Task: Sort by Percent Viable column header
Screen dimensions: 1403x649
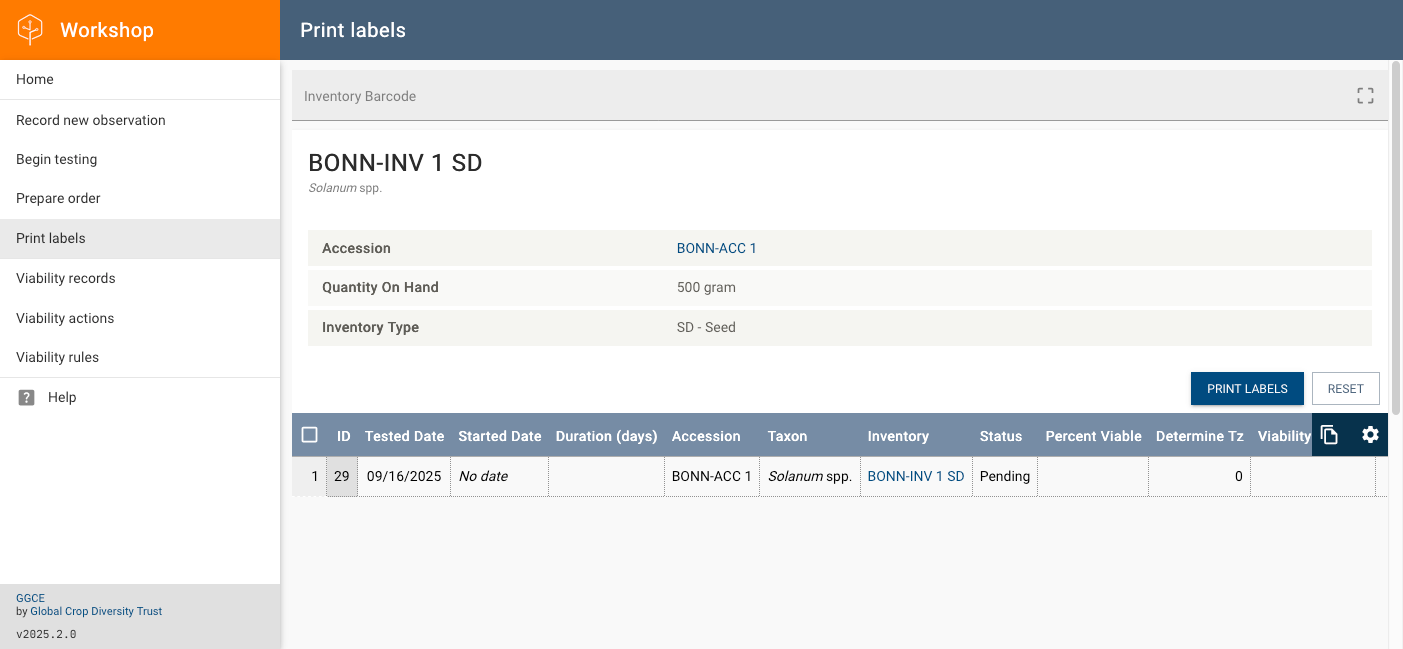Action: click(x=1093, y=436)
